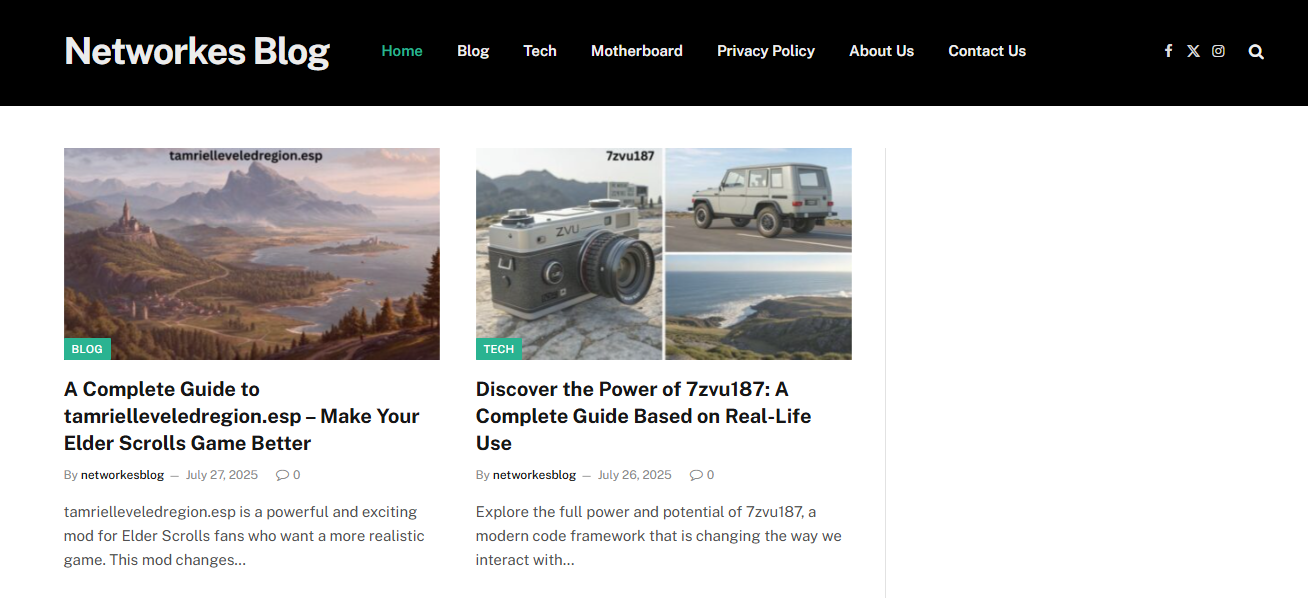1308x598 pixels.
Task: Open the Tech menu item
Action: pos(540,51)
